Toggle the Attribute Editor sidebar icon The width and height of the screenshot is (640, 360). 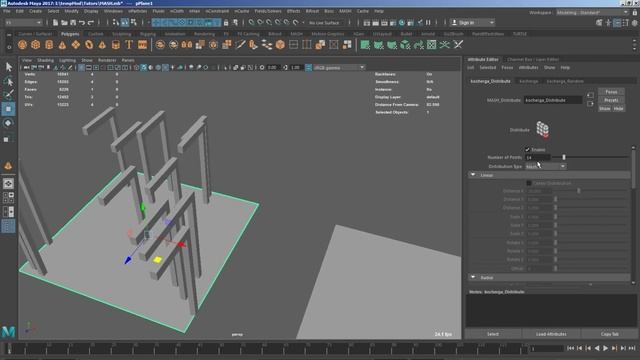(x=617, y=23)
